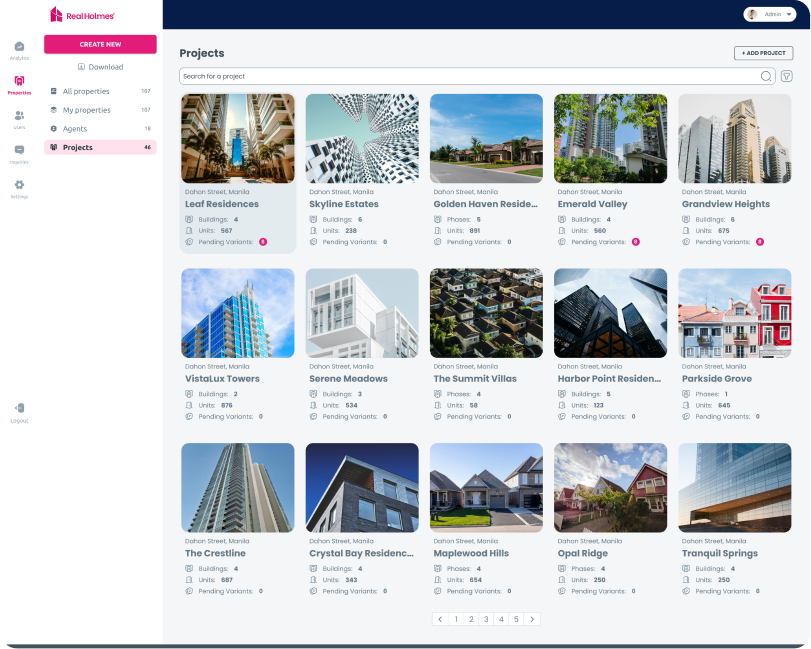811x649 pixels.
Task: Click the Download icon under Create New
Action: pyautogui.click(x=82, y=66)
